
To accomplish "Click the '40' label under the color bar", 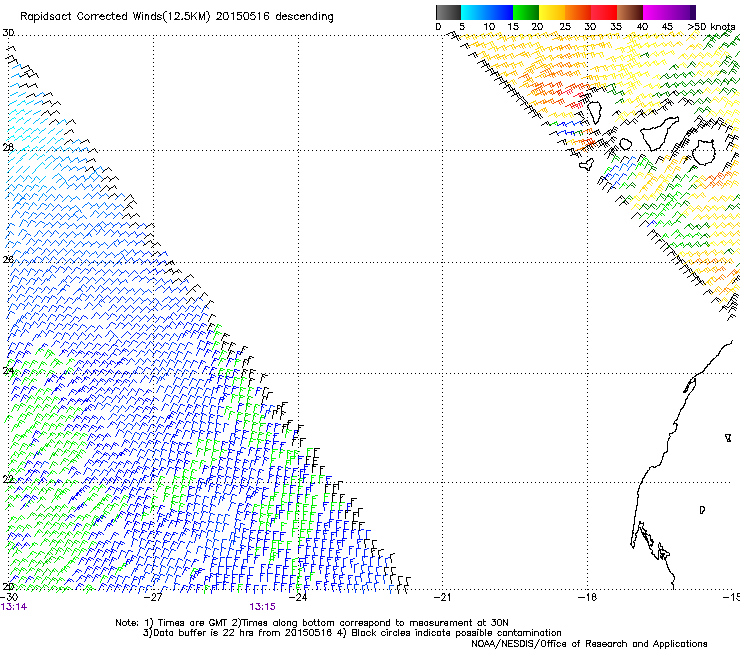I will click(642, 27).
